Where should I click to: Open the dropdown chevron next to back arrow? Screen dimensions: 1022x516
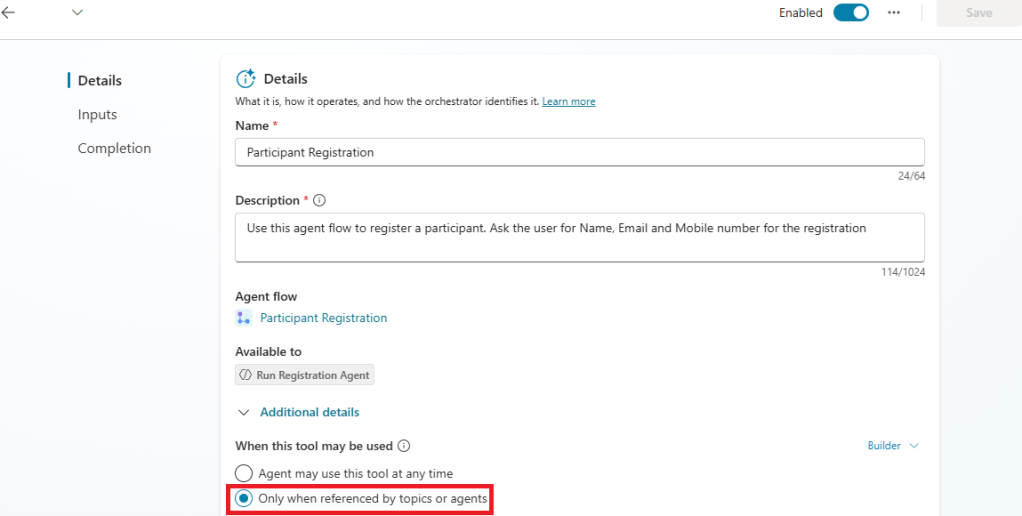[x=78, y=13]
